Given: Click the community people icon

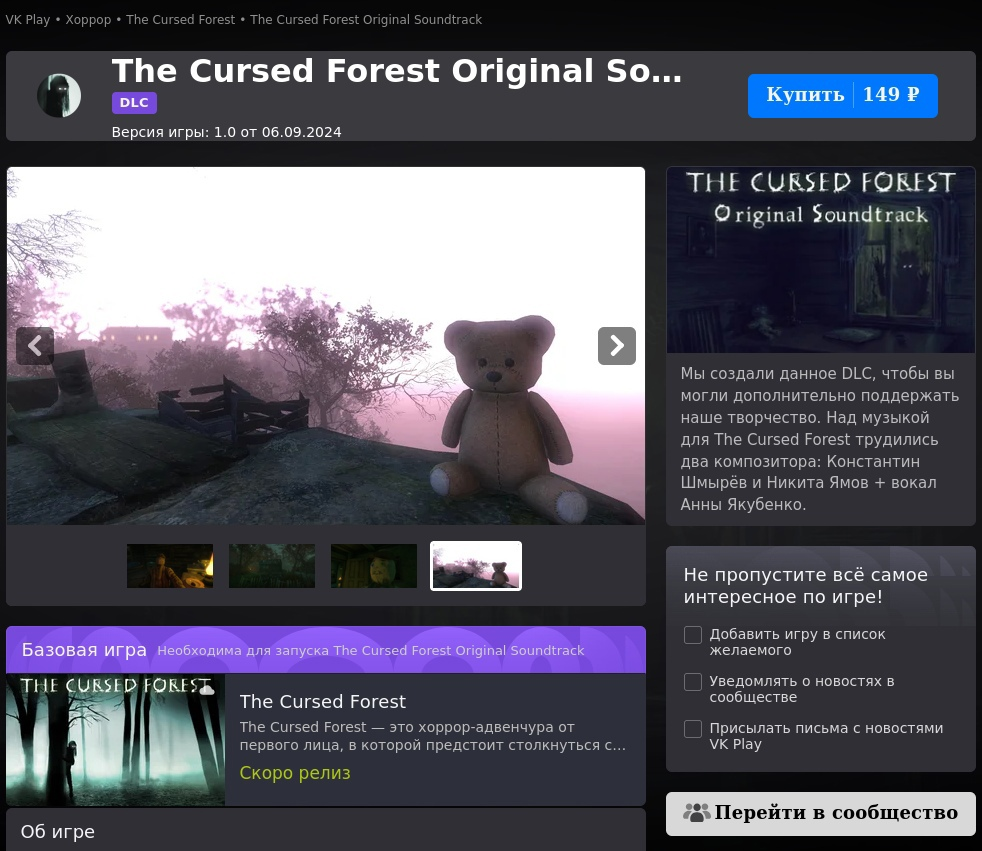Looking at the screenshot, I should pos(696,813).
